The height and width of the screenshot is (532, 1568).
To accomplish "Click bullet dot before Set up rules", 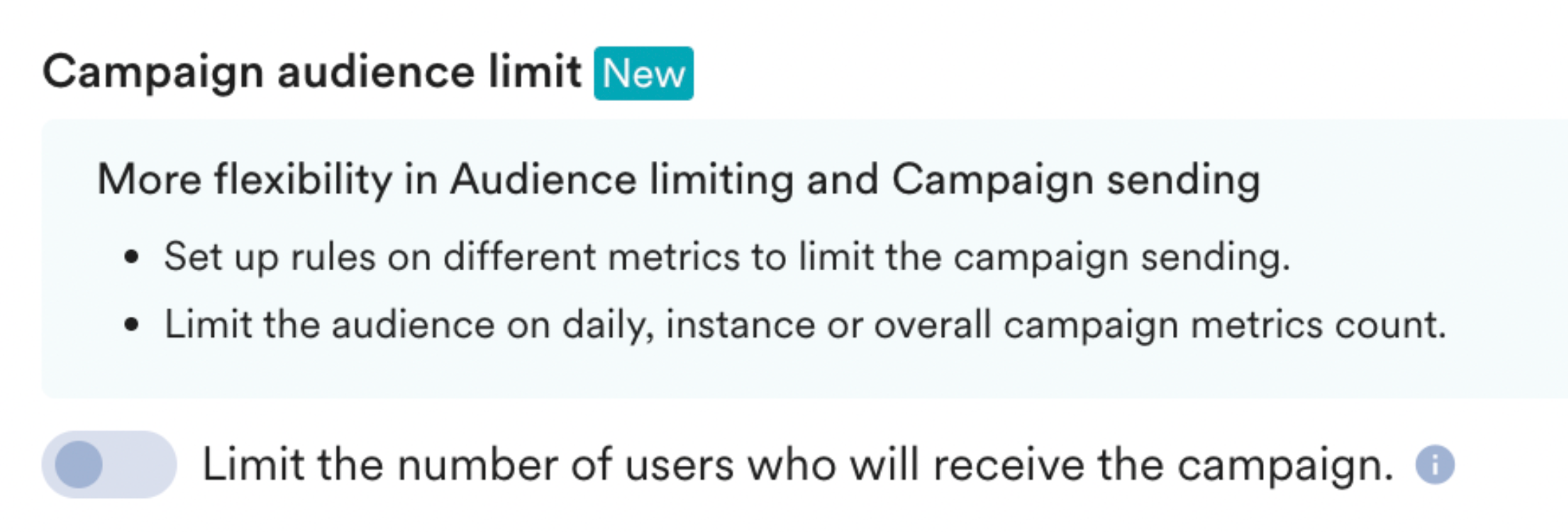I will point(132,257).
